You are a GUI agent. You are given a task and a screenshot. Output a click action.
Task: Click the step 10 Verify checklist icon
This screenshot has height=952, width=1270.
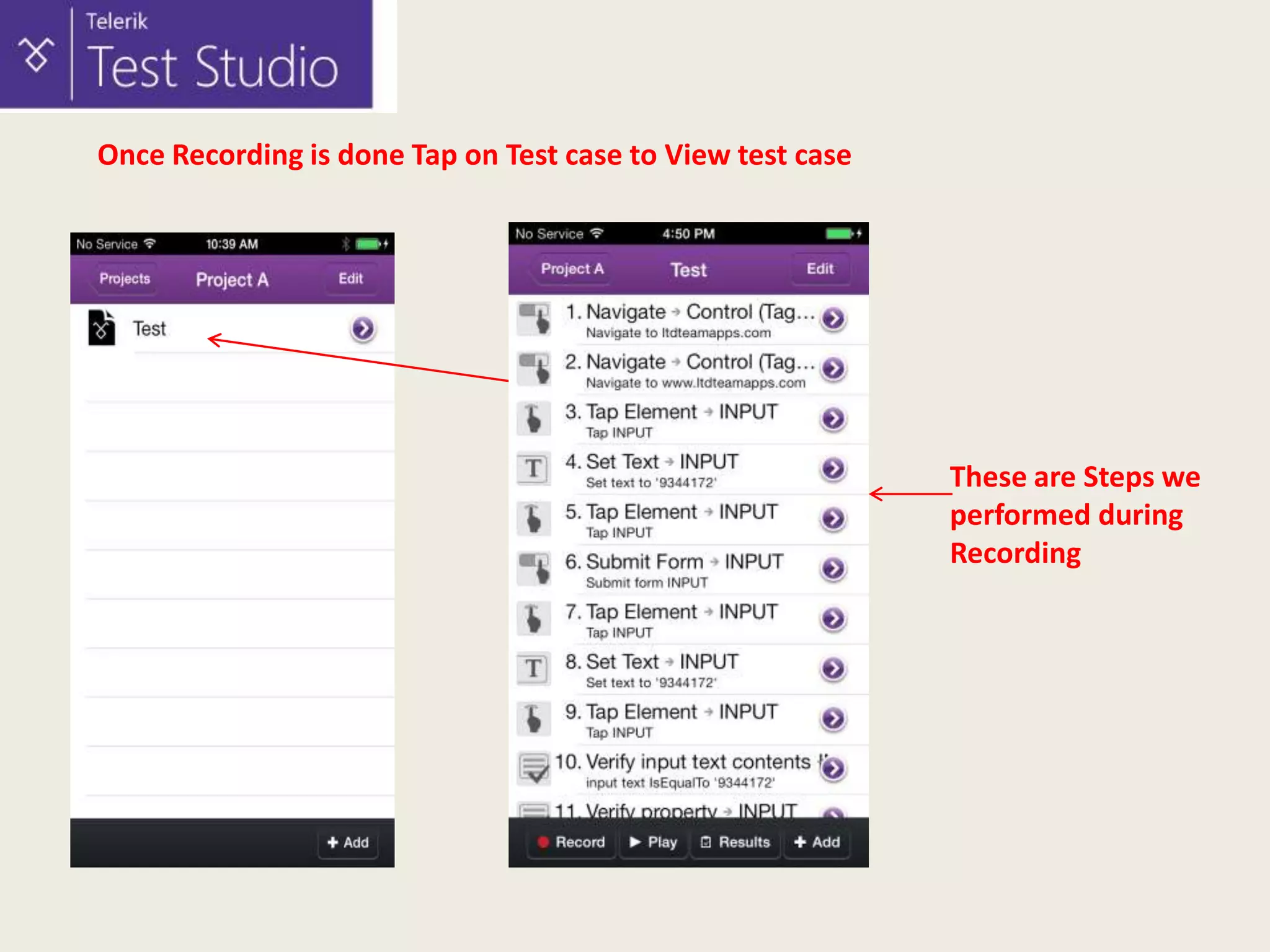point(534,769)
